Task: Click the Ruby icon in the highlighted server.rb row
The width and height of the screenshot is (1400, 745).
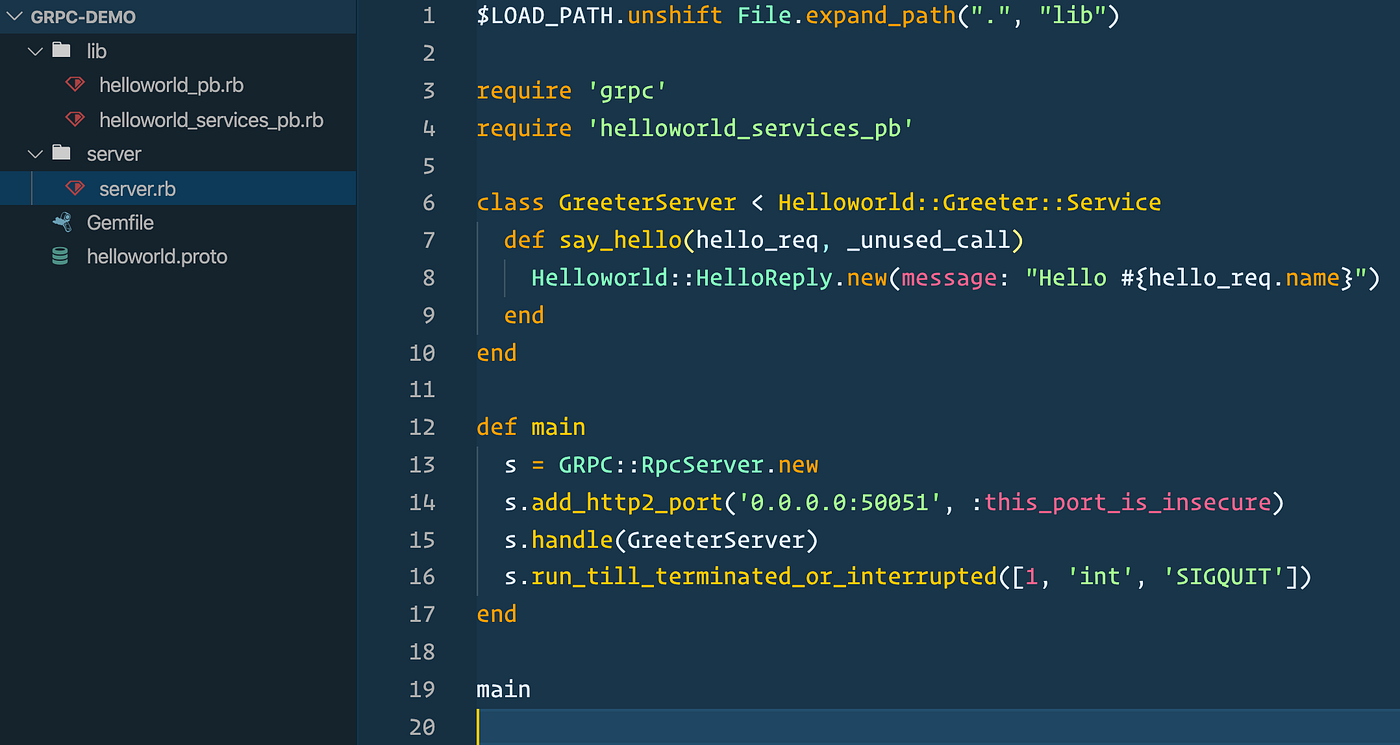Action: [x=75, y=187]
